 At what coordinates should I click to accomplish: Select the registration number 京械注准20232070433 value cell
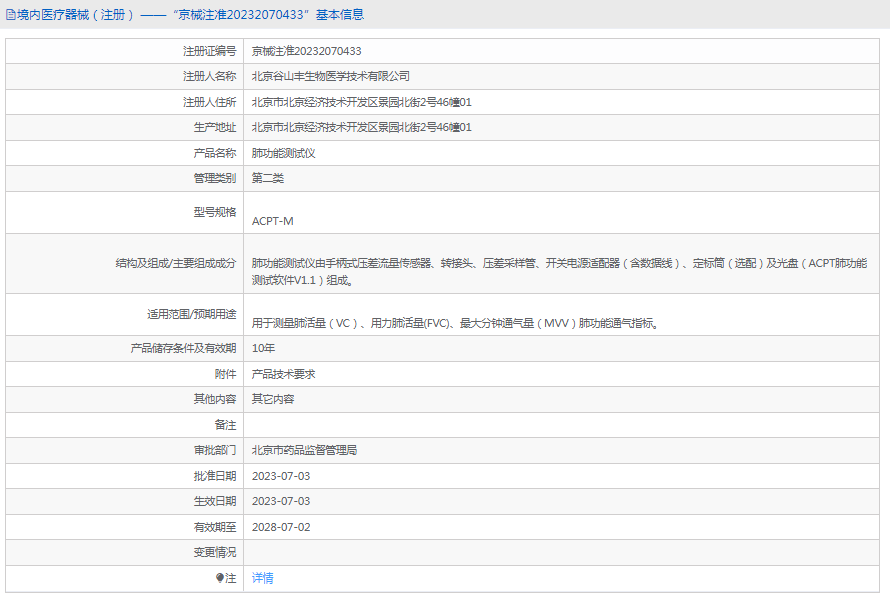tap(306, 51)
